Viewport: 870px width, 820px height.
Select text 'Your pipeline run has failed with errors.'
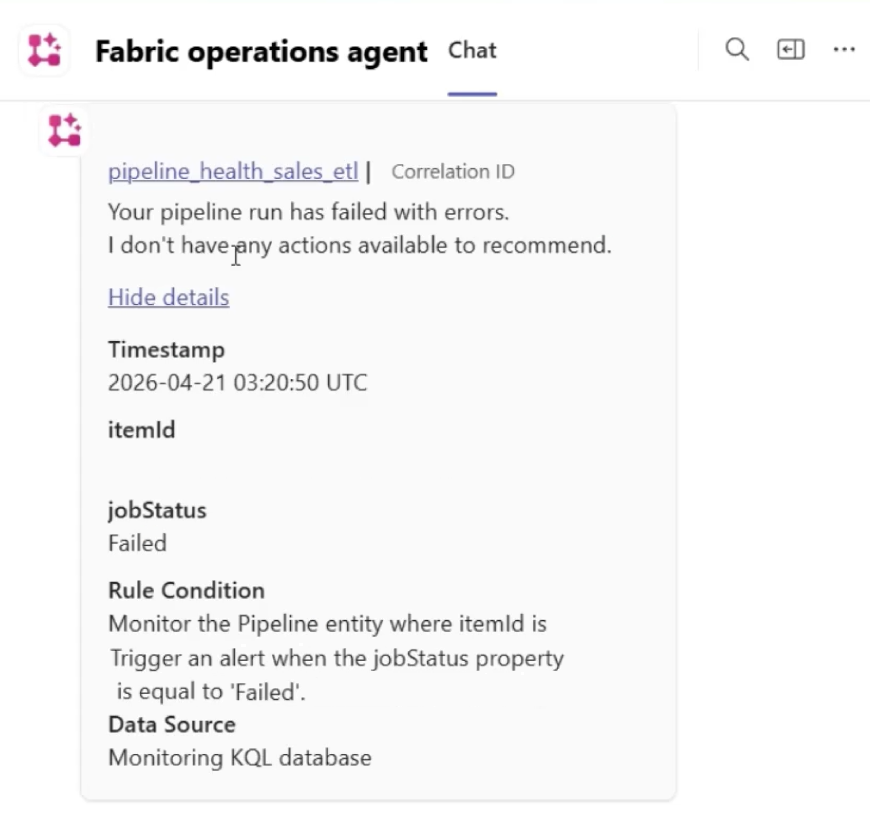click(x=308, y=212)
